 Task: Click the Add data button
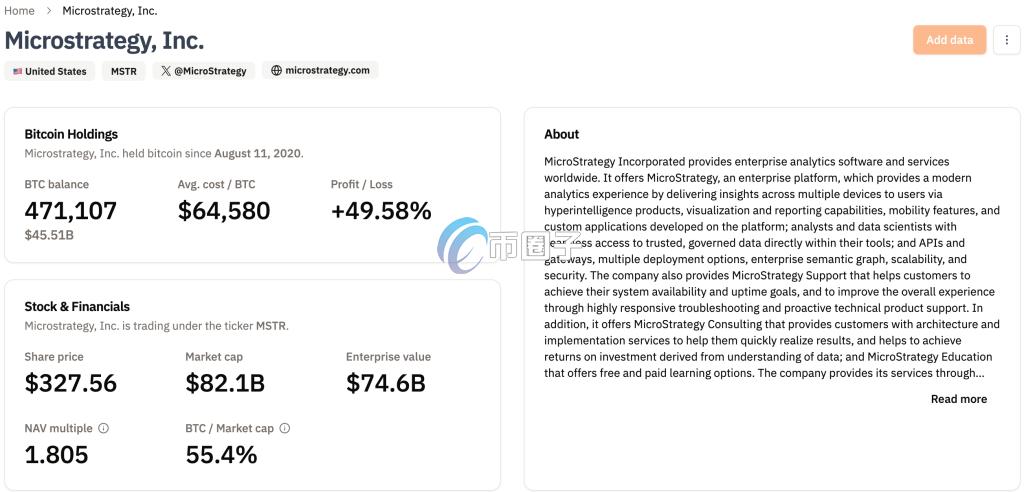pyautogui.click(x=950, y=40)
